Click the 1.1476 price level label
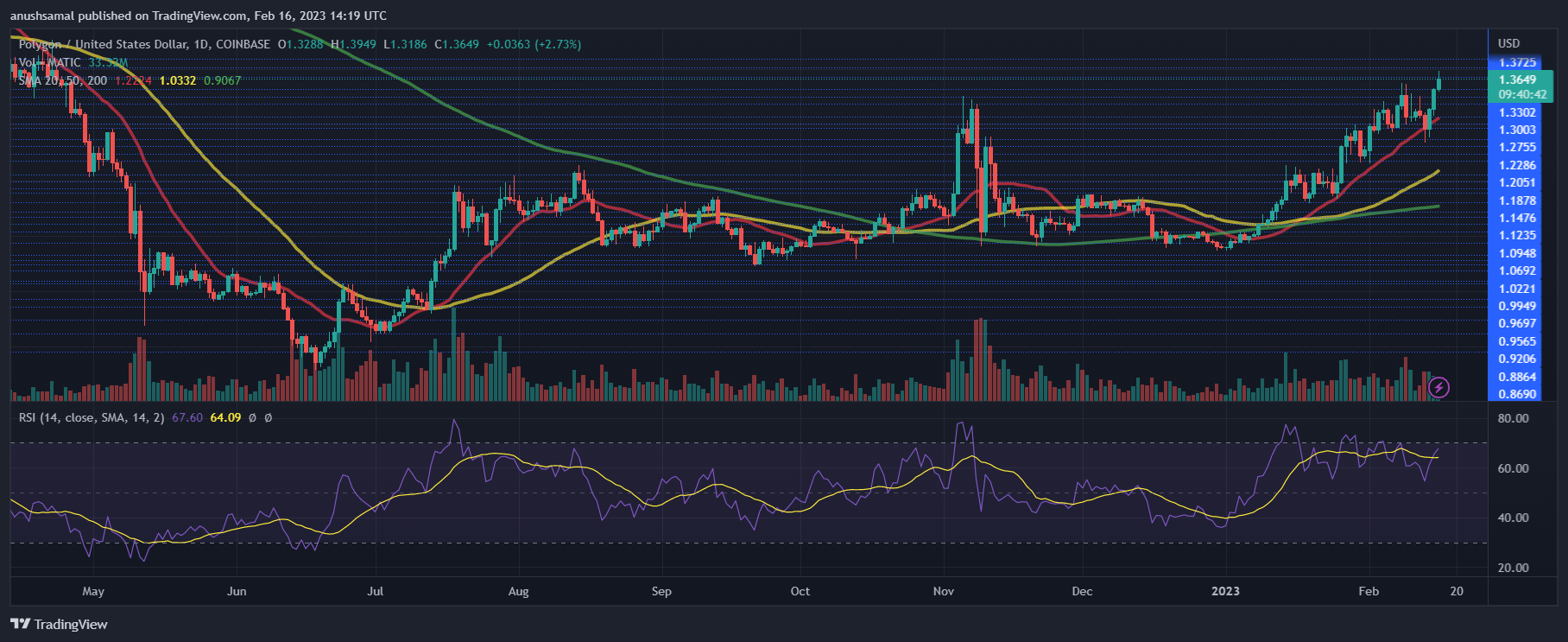The width and height of the screenshot is (1568, 642). 1517,218
